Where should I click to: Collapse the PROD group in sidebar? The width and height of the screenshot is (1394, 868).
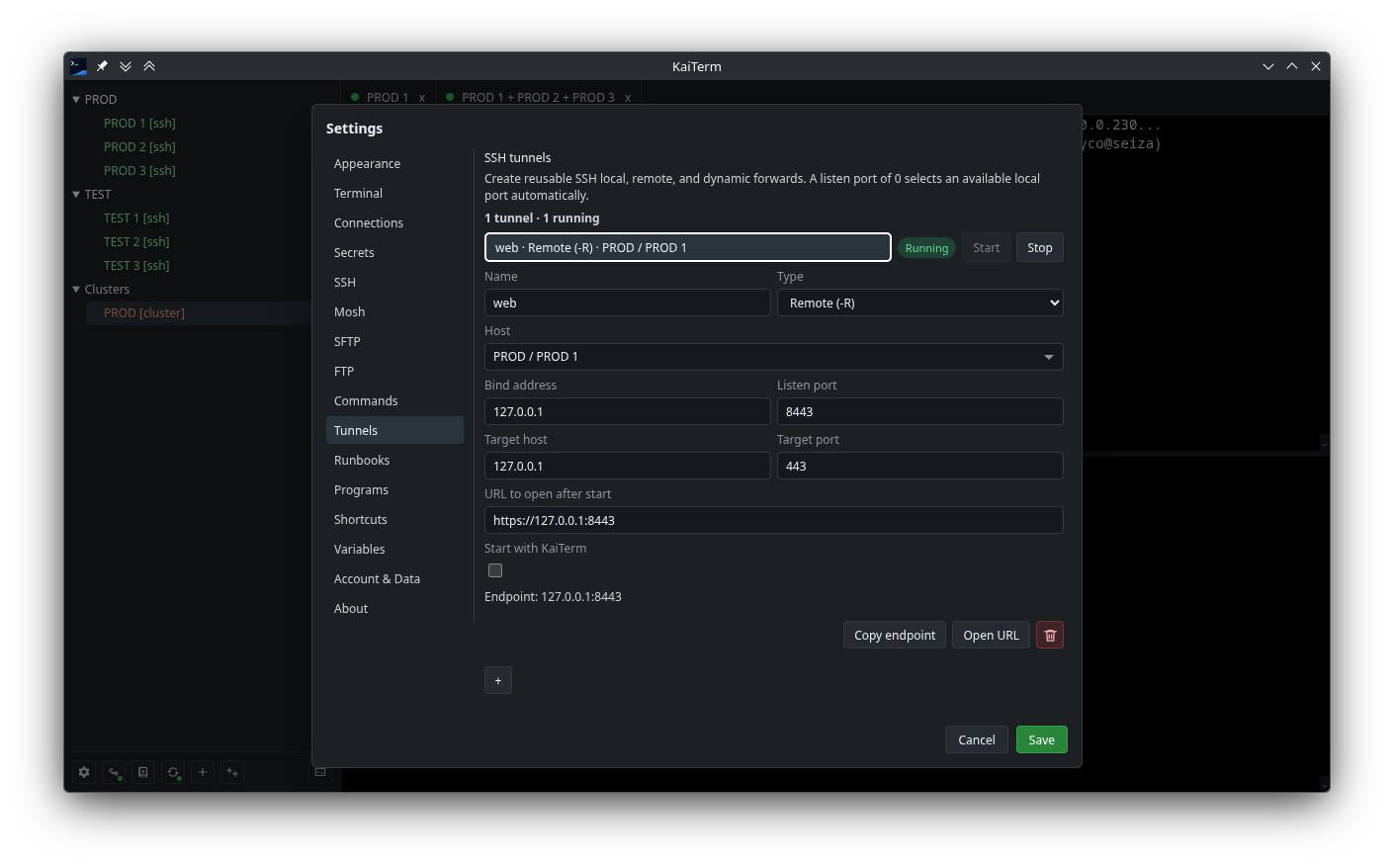tap(76, 99)
